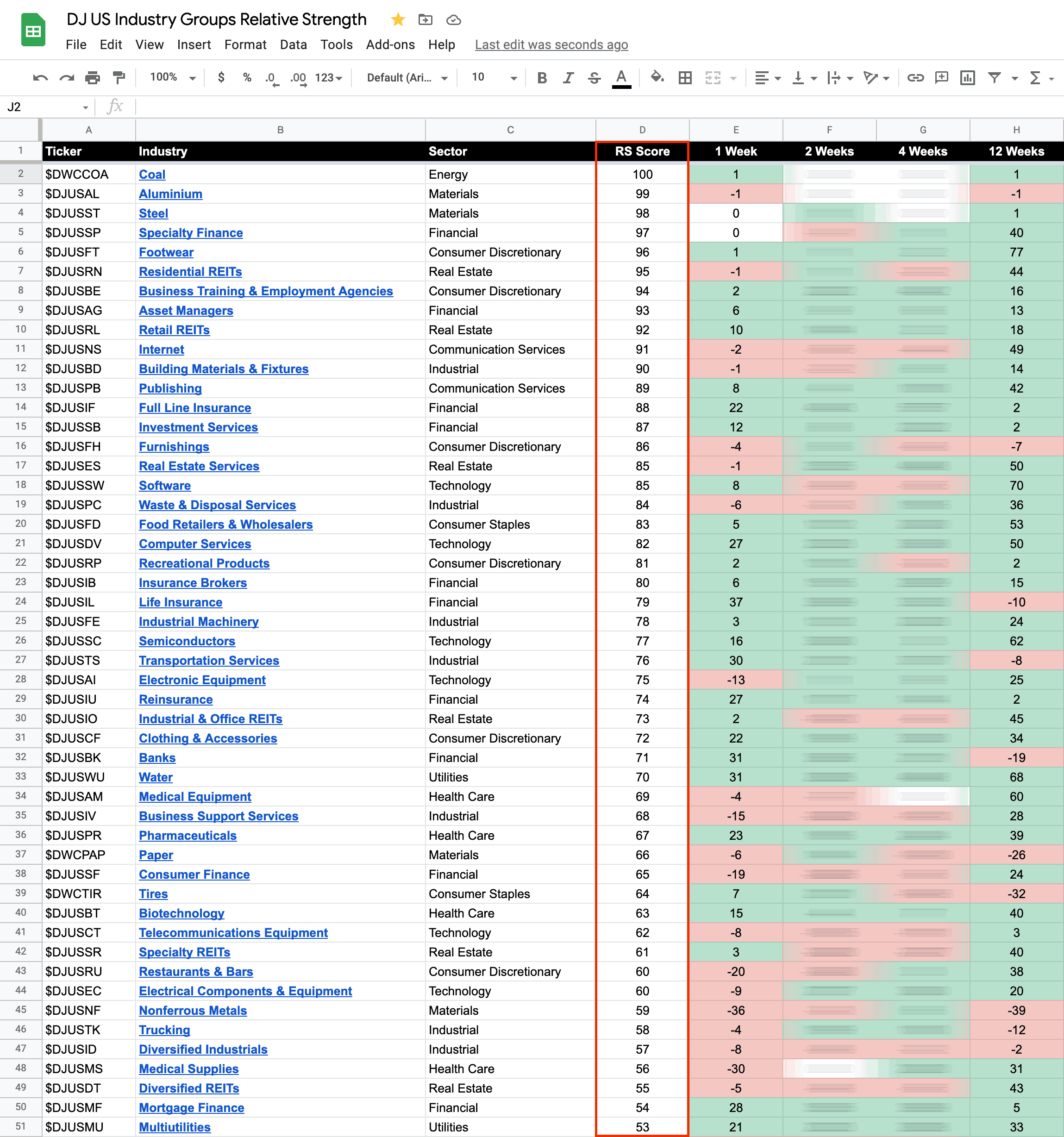The image size is (1064, 1137).
Task: Toggle bold formatting
Action: (x=542, y=78)
